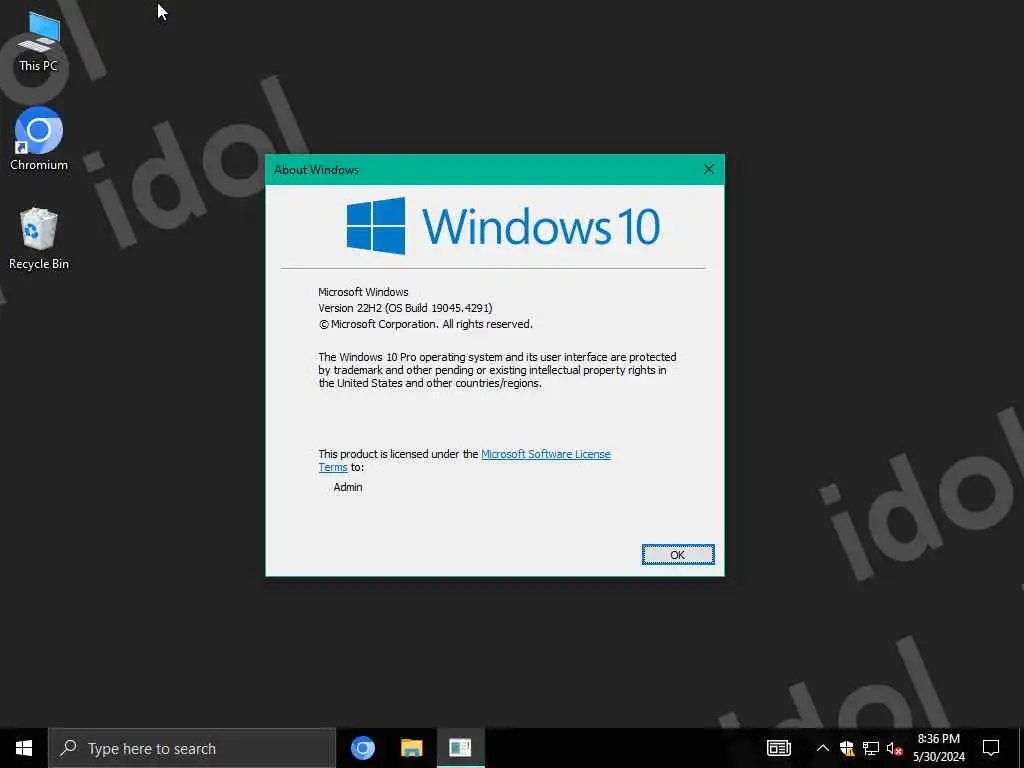Image resolution: width=1024 pixels, height=768 pixels.
Task: Select the Recycle Bin desktop icon
Action: [39, 238]
